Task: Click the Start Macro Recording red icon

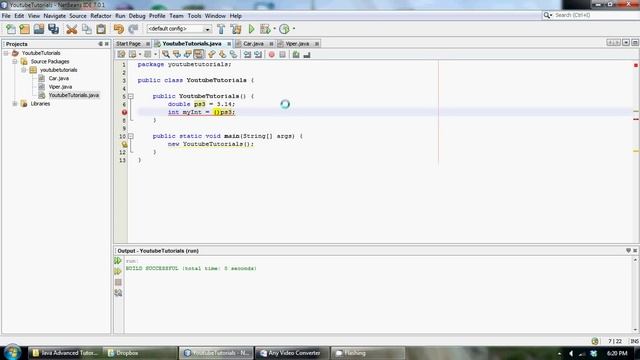Action: pos(271,55)
